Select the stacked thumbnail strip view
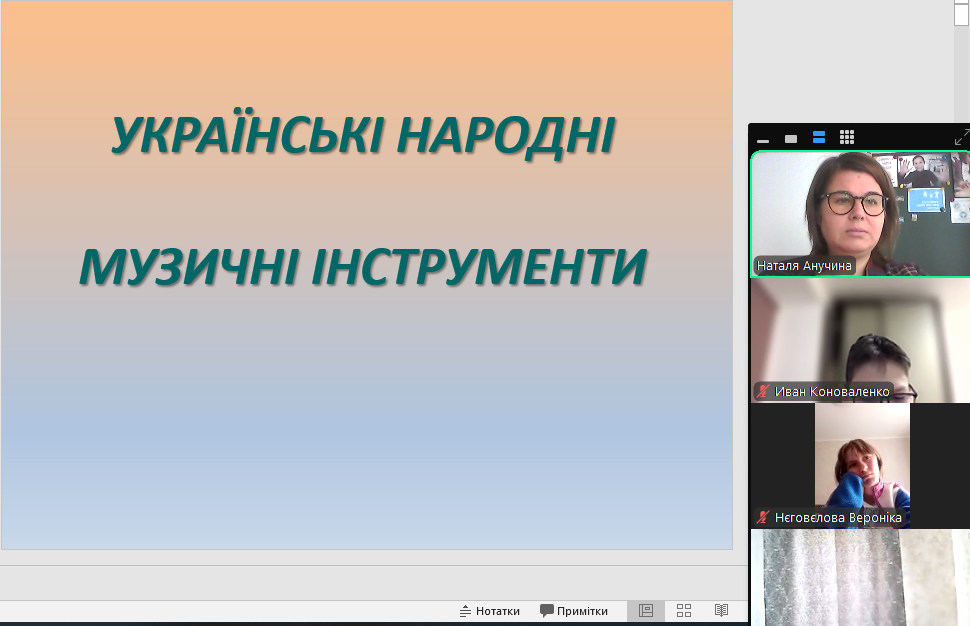The width and height of the screenshot is (970, 626). point(818,137)
